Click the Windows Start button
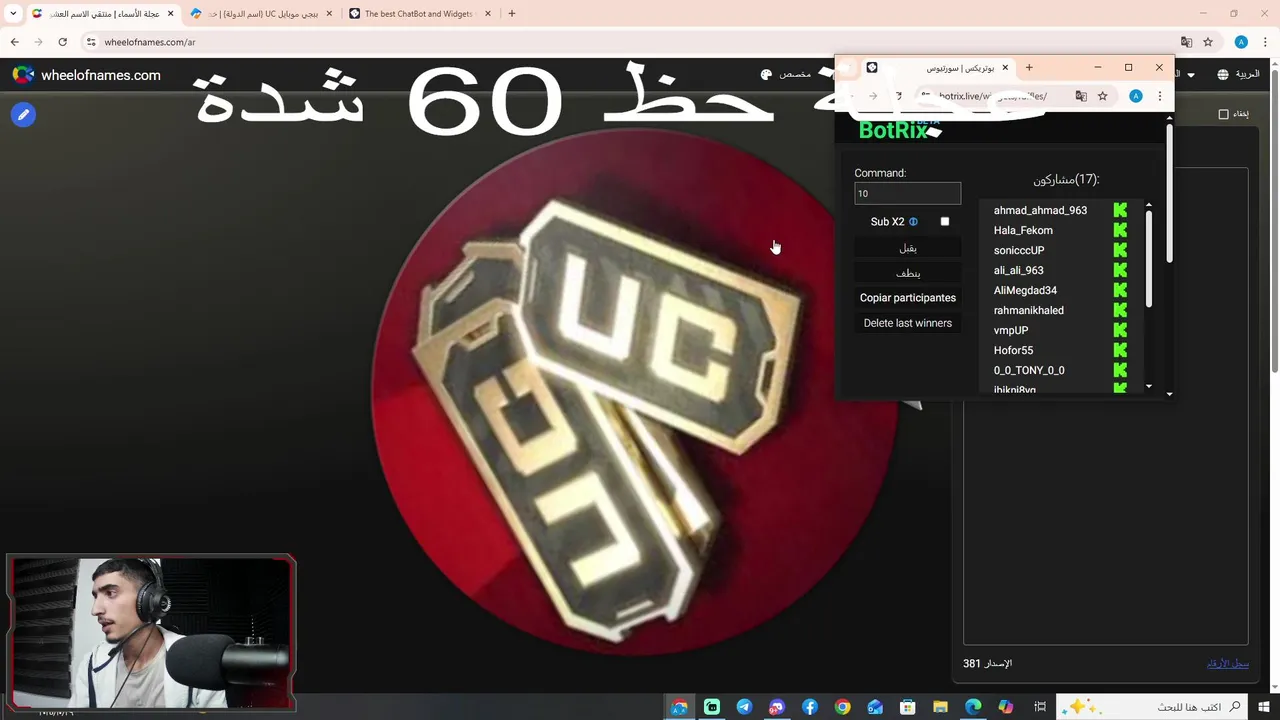 [x=1264, y=707]
